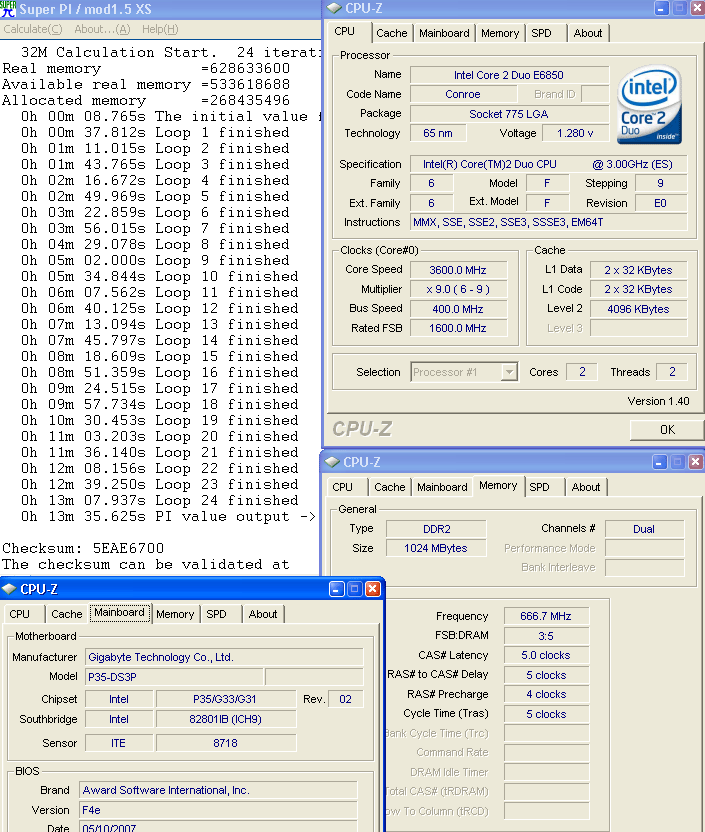Click the CAS# Latency value 5.0 clocks
The height and width of the screenshot is (832, 705).
click(546, 655)
